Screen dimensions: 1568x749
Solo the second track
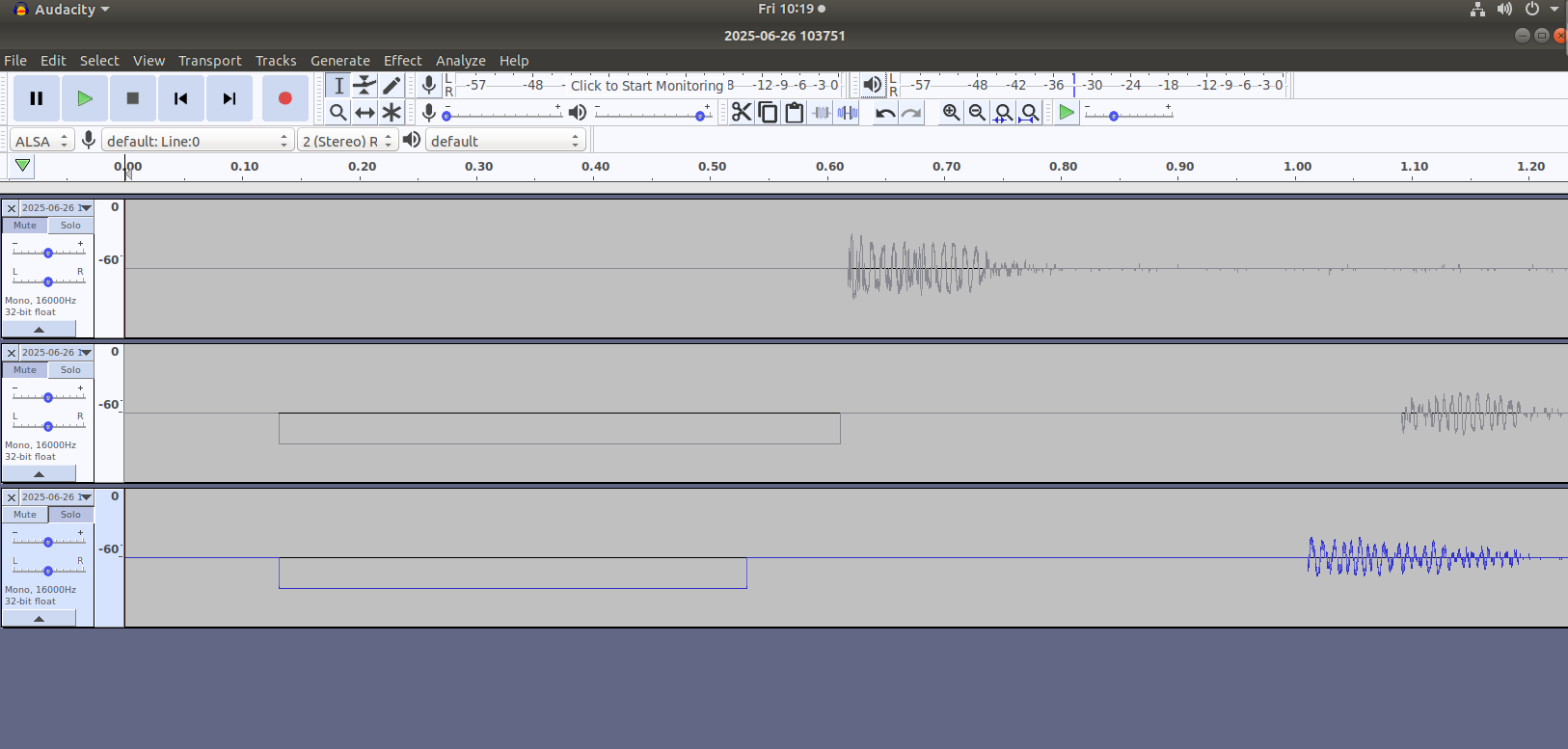[x=70, y=370]
